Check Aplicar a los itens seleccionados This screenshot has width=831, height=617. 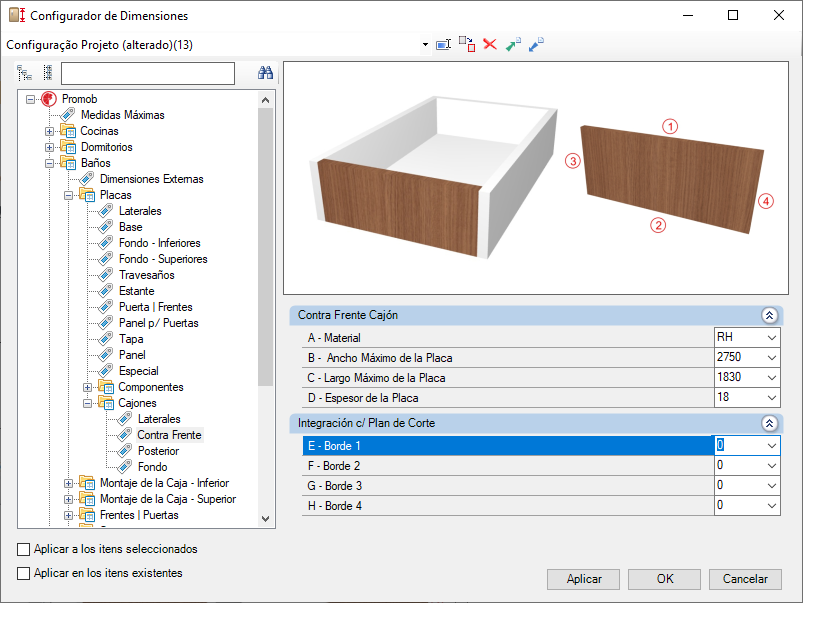pos(23,550)
